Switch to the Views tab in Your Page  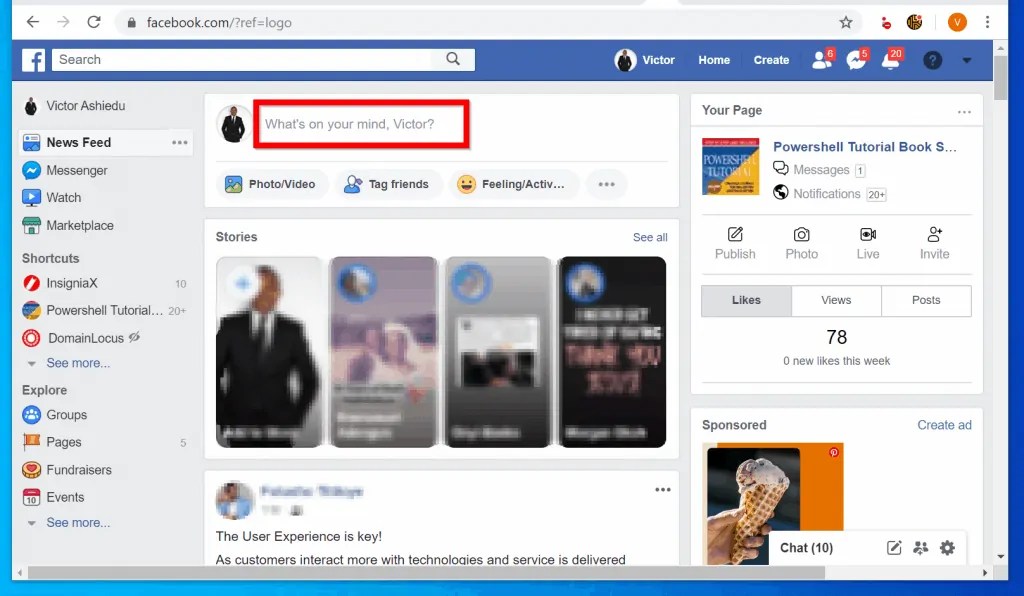pyautogui.click(x=836, y=300)
